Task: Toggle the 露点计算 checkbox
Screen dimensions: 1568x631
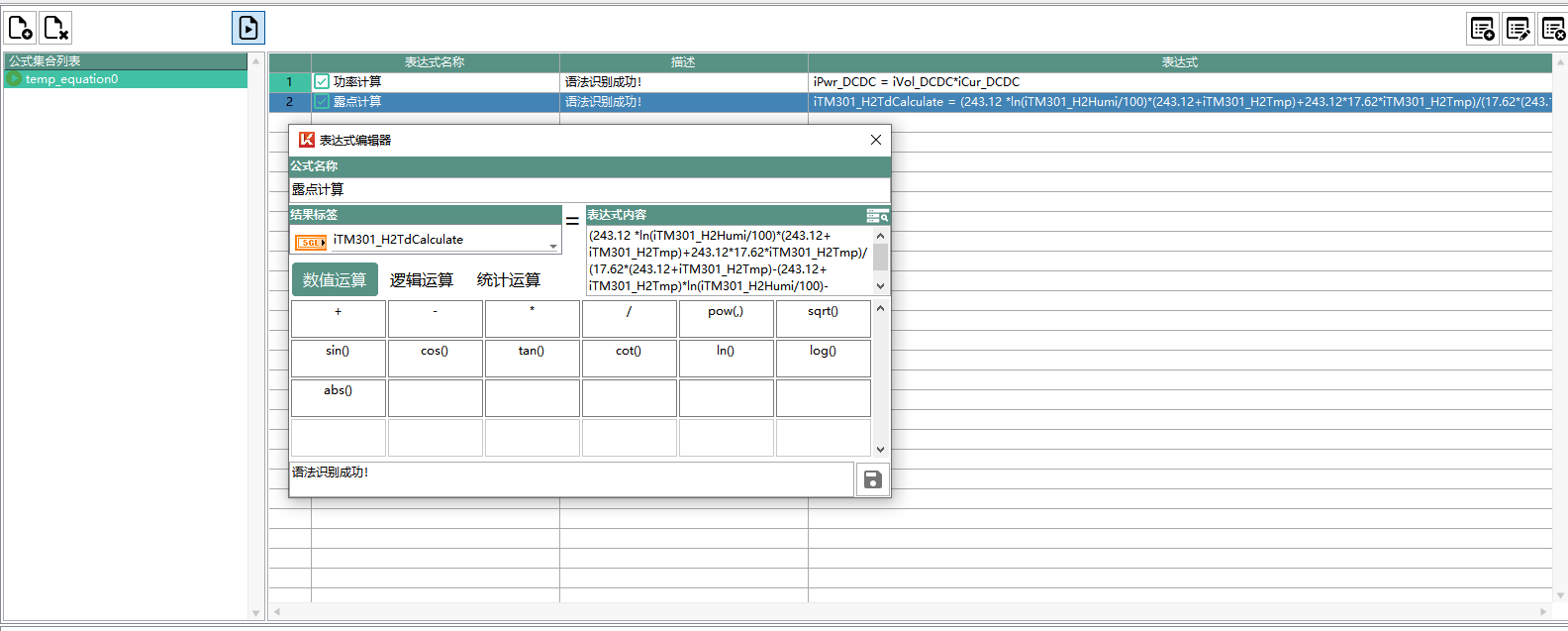Action: point(322,102)
